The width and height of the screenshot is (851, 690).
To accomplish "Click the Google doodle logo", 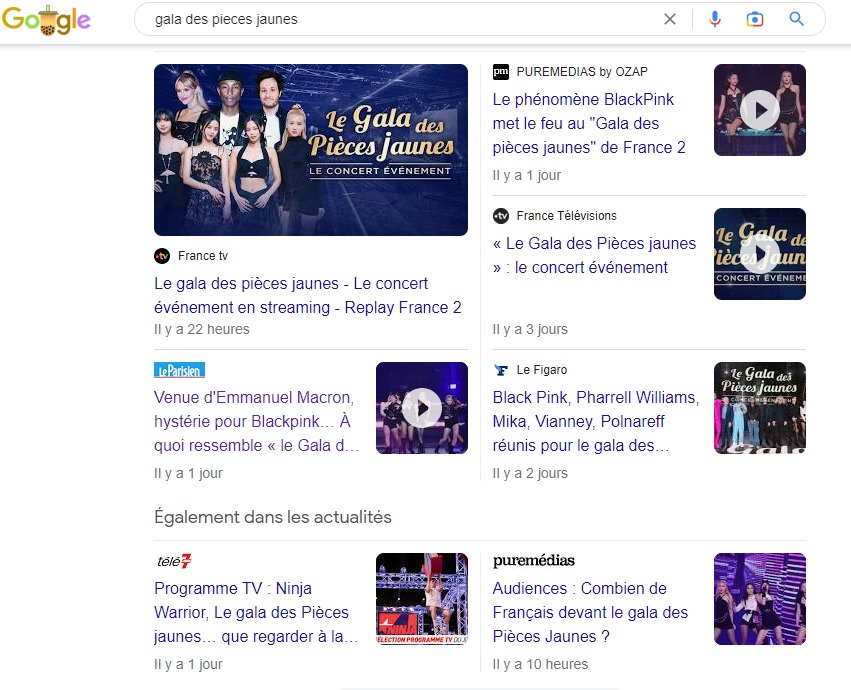I will 46,20.
